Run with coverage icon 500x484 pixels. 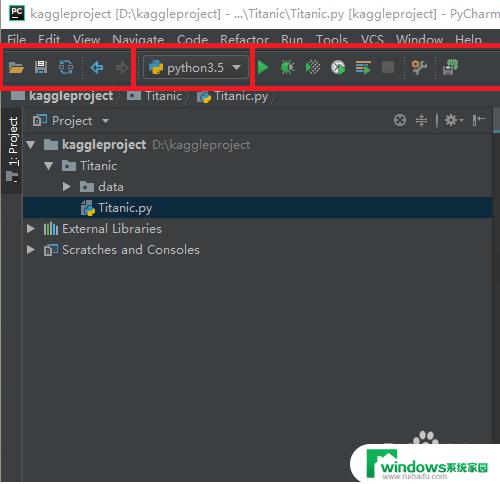tap(313, 67)
